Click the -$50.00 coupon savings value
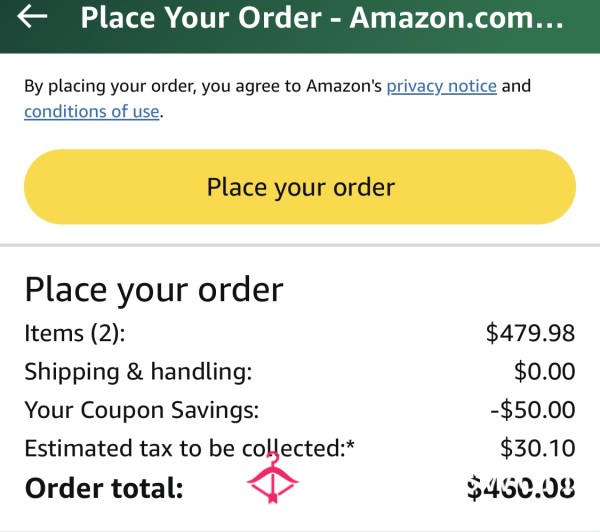This screenshot has height=532, width=600. 533,409
